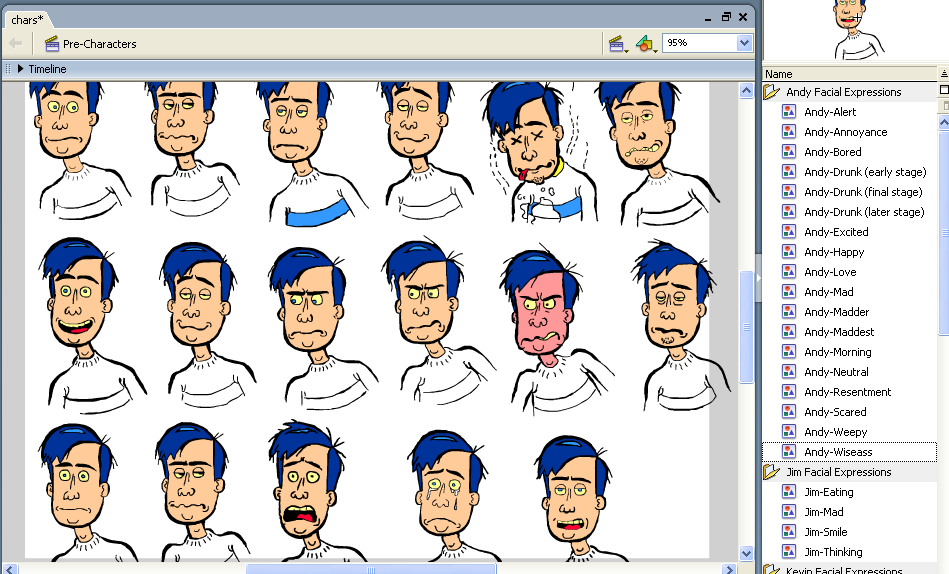Select the crying Andy drawing on stage
This screenshot has height=574, width=949.
tap(449, 493)
